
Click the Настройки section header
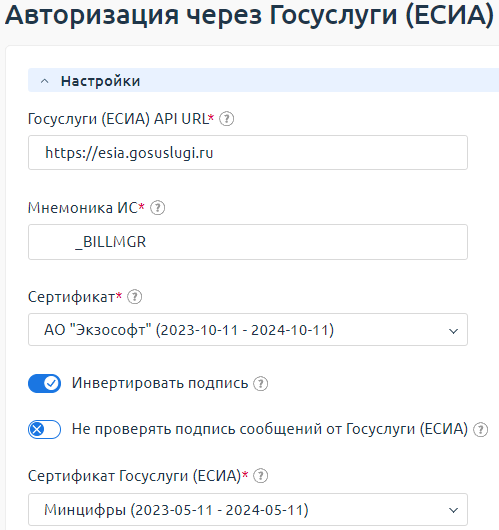pyautogui.click(x=263, y=80)
